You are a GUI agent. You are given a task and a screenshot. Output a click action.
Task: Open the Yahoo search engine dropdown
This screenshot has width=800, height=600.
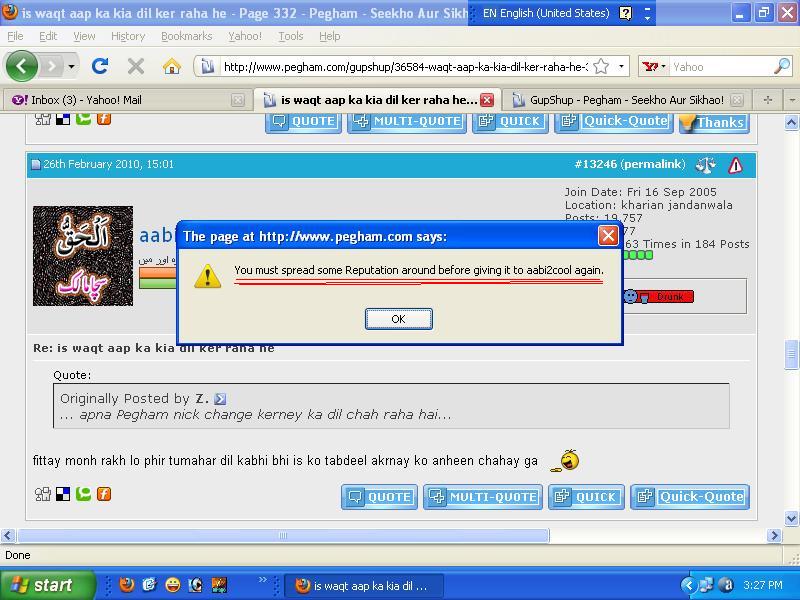point(656,67)
